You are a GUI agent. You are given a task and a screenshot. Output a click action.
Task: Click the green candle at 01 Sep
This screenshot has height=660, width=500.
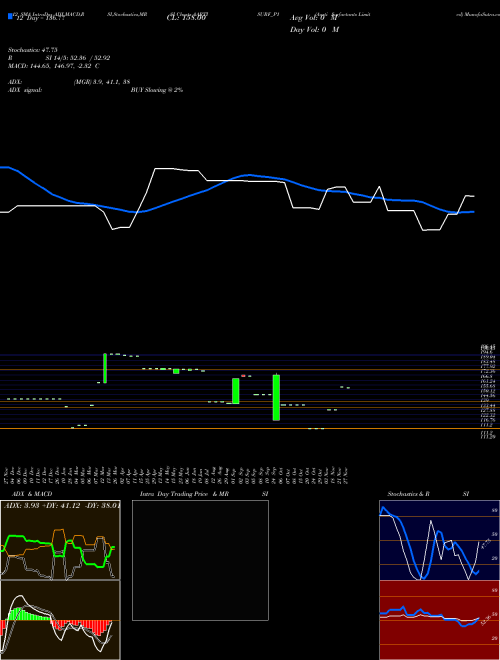tap(236, 391)
